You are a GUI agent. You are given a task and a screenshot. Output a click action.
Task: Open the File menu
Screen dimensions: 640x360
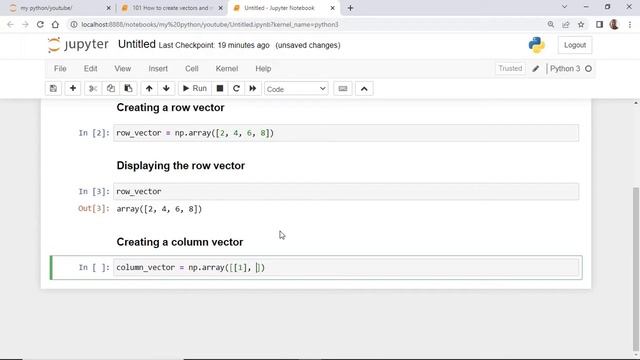60,69
